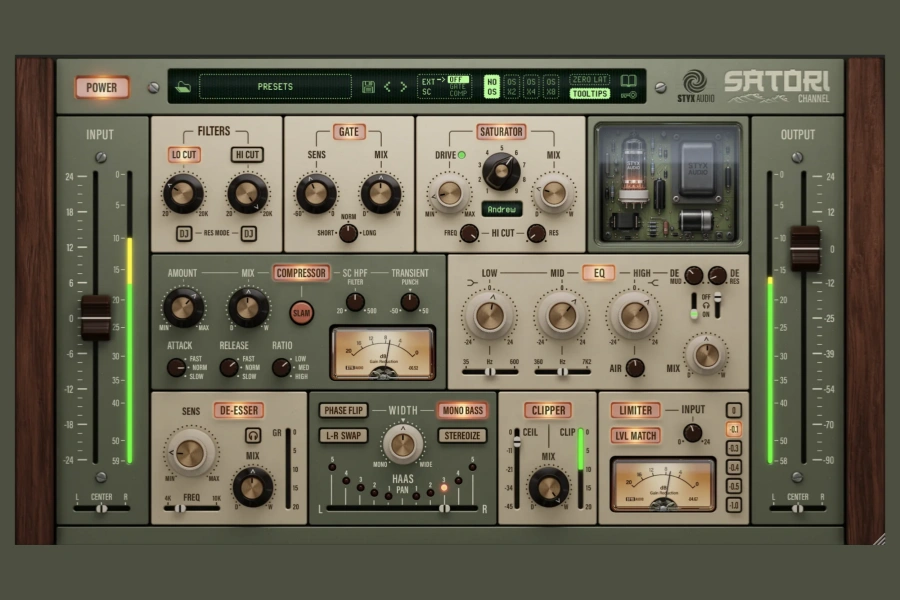Select OS X2 oversampling mode
Viewport: 900px width, 600px height.
click(511, 87)
